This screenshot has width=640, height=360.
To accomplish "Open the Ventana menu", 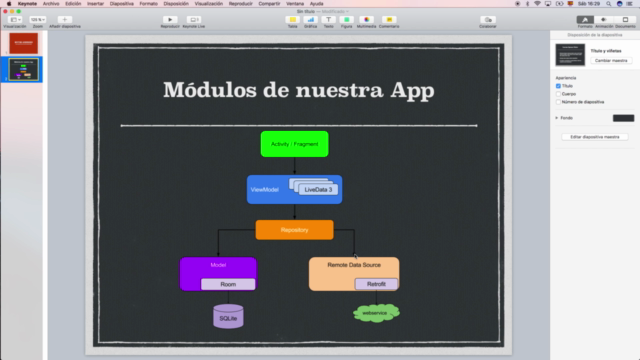I will click(x=295, y=4).
